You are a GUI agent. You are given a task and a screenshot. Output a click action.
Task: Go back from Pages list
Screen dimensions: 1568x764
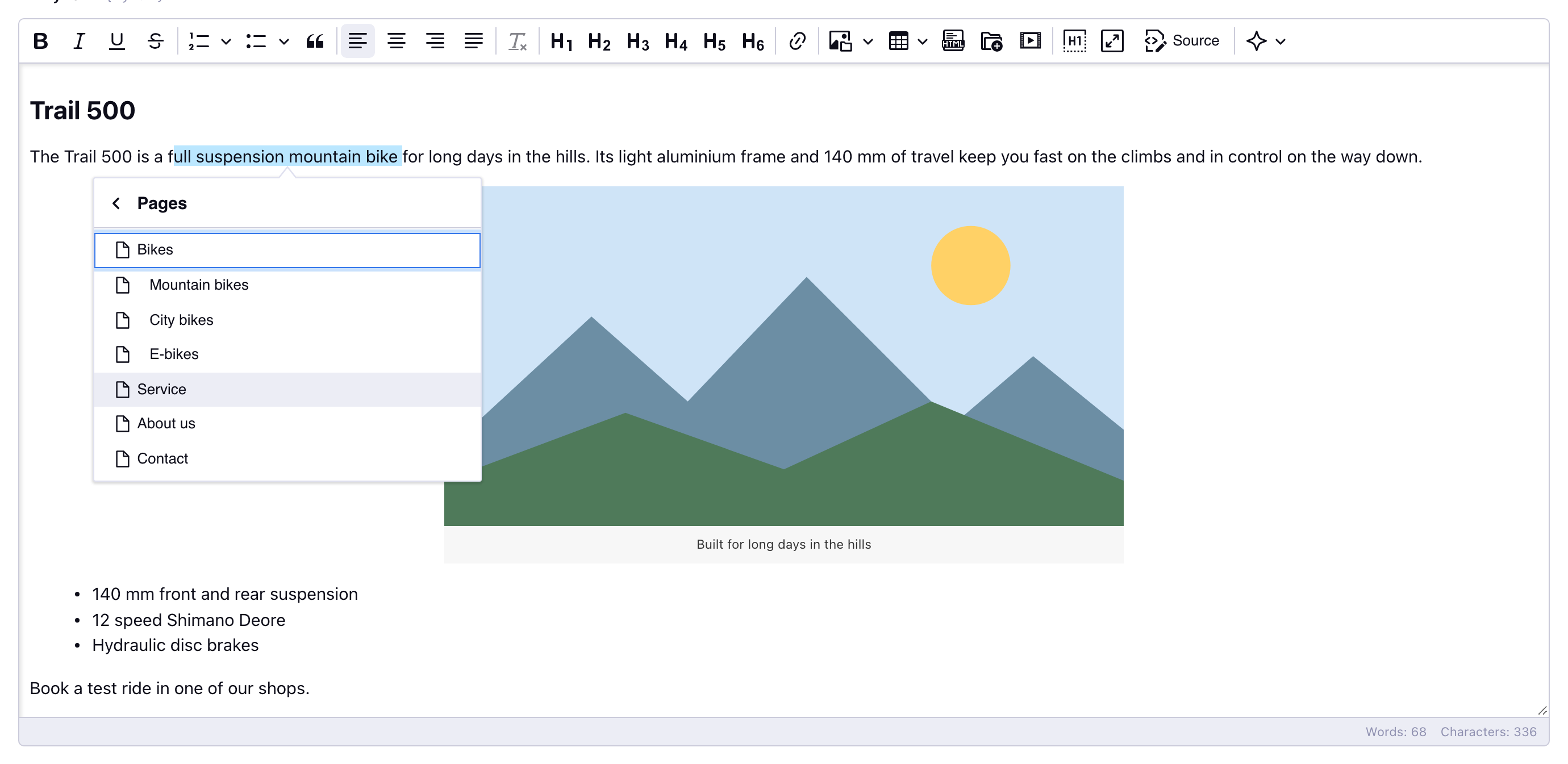pos(116,203)
